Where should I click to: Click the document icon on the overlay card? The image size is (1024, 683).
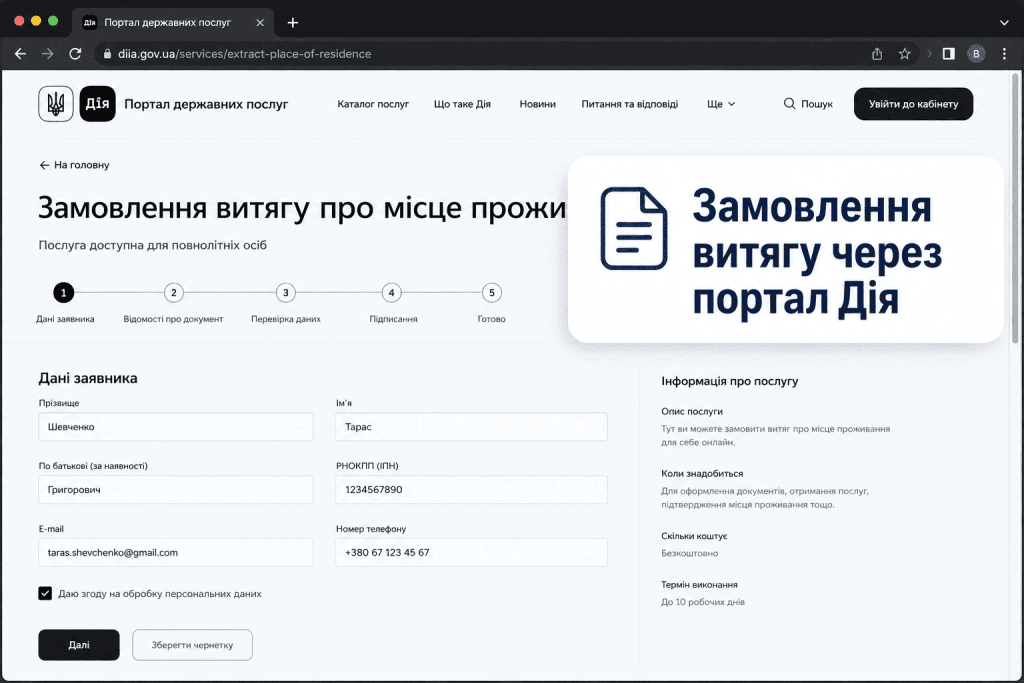633,229
